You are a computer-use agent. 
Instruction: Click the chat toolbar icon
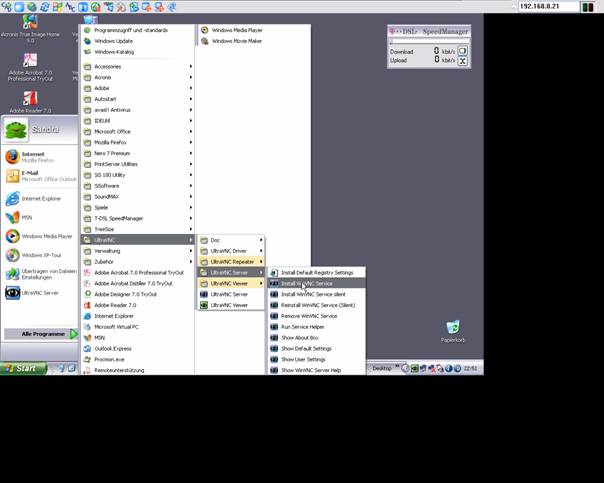coord(172,7)
